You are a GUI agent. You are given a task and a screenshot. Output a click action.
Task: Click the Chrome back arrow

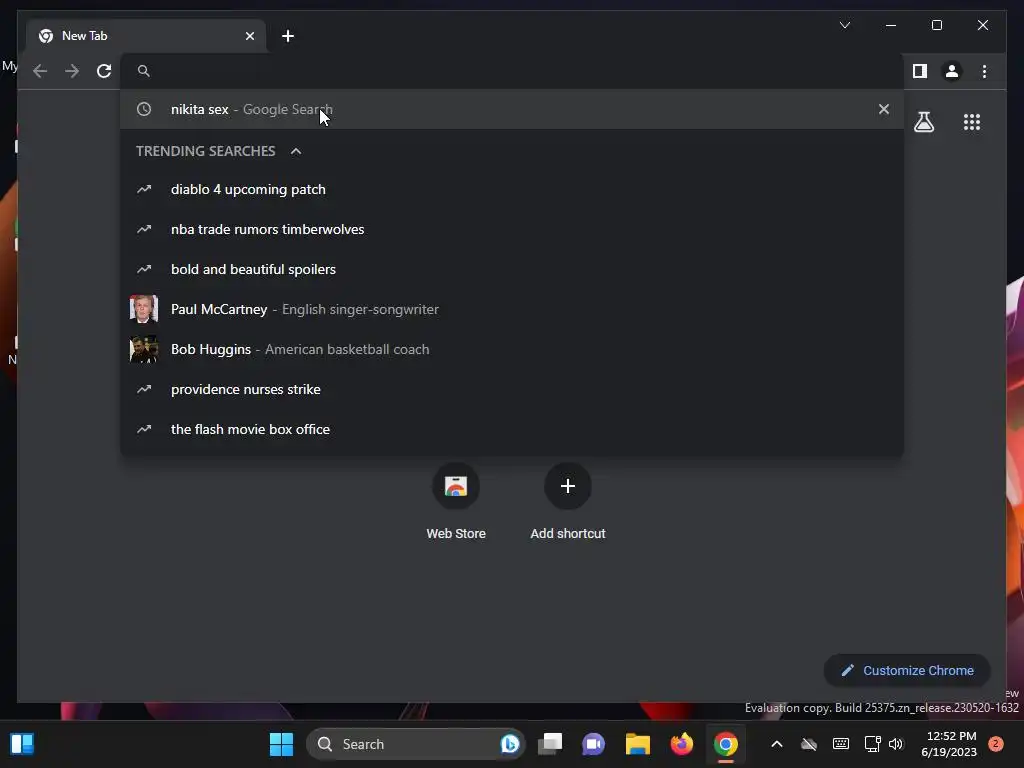click(x=40, y=71)
